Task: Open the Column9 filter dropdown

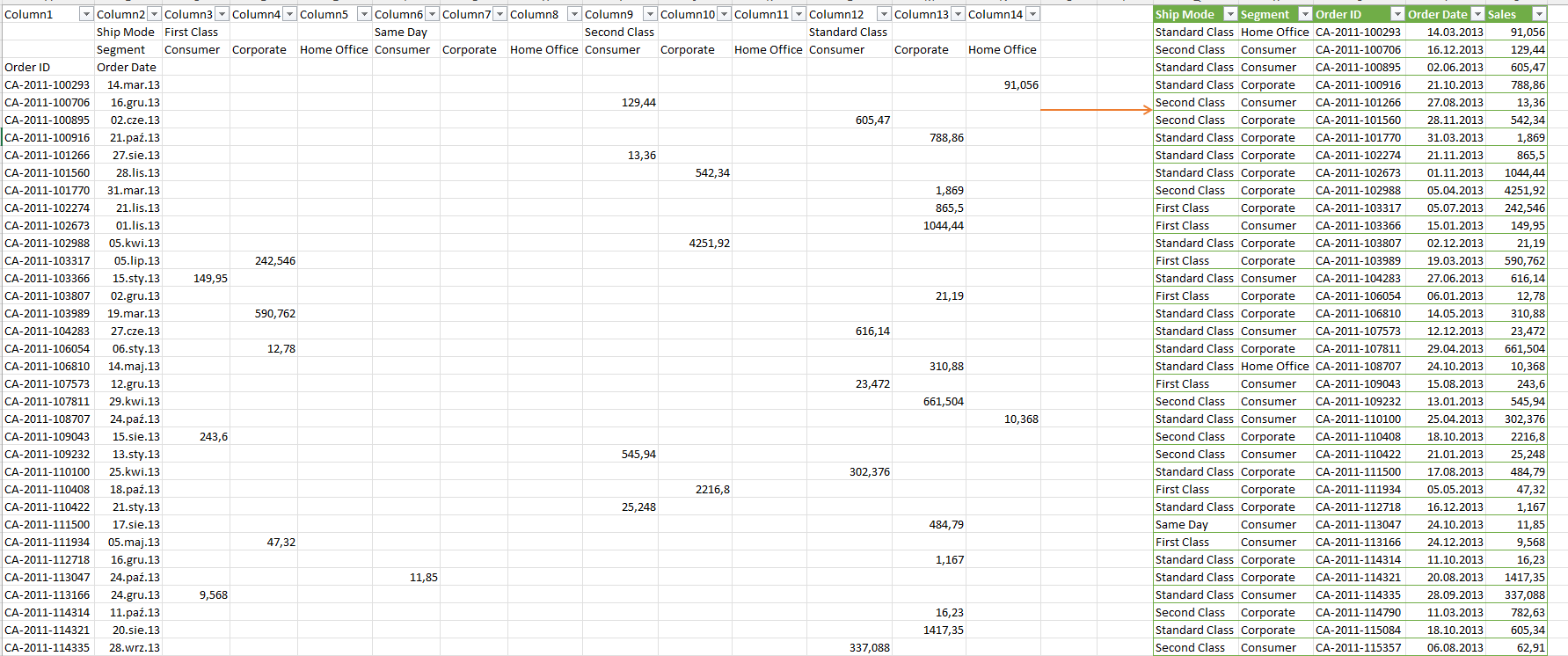Action: (x=650, y=14)
